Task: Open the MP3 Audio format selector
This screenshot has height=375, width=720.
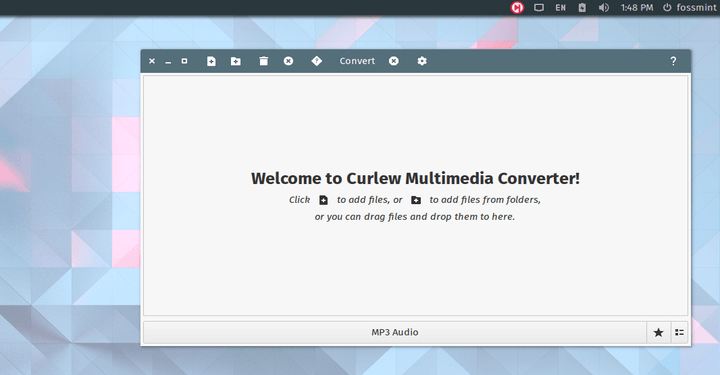Action: (395, 332)
